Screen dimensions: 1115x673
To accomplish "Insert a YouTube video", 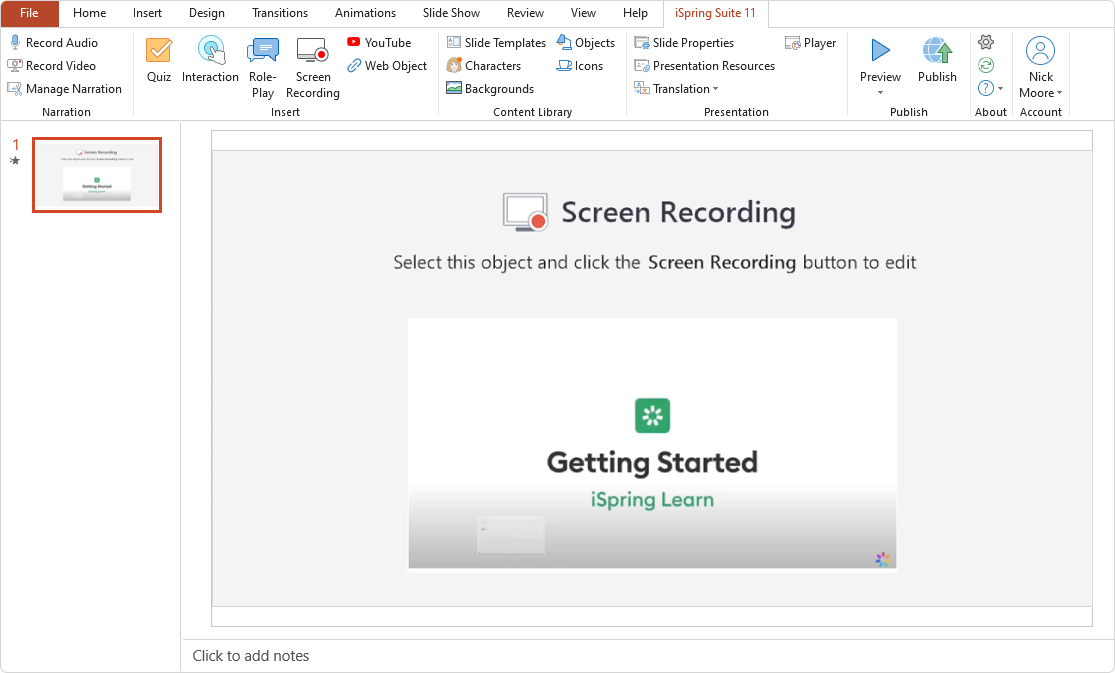I will point(379,43).
